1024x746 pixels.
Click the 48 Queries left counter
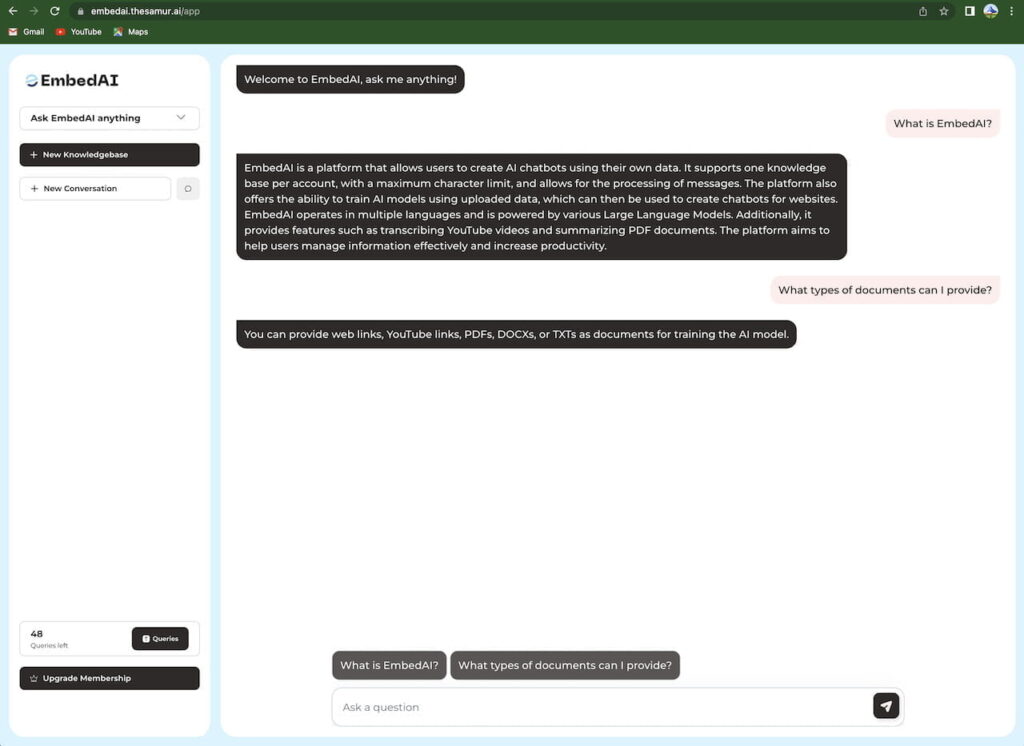[49, 639]
